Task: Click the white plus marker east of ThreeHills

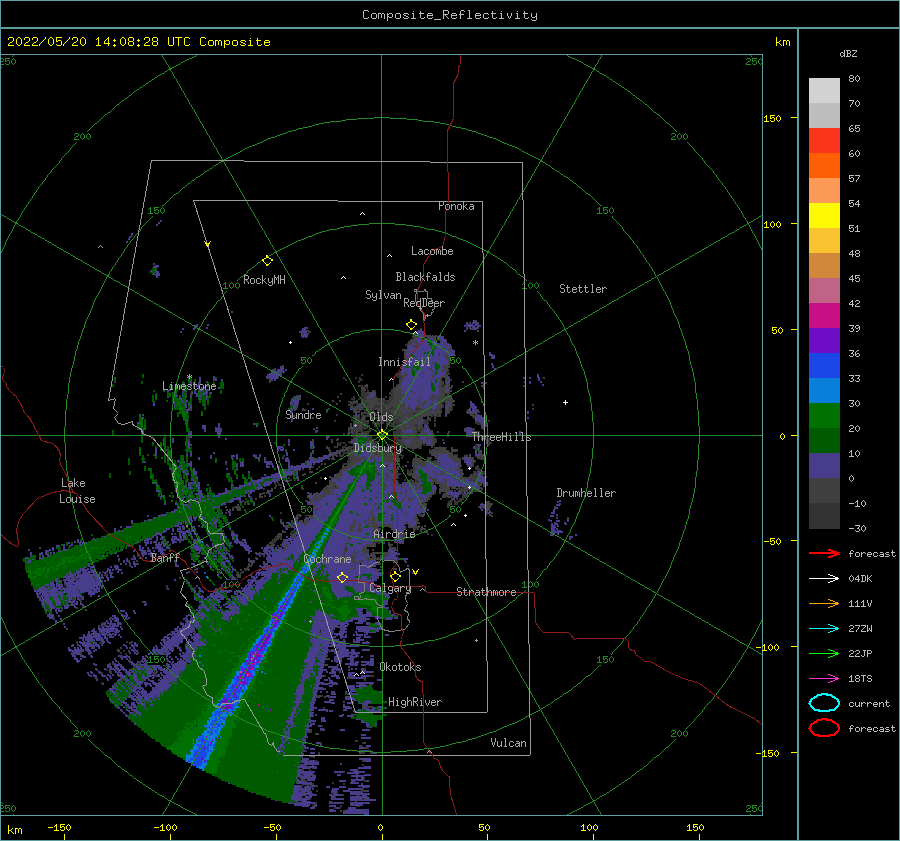Action: tap(565, 402)
